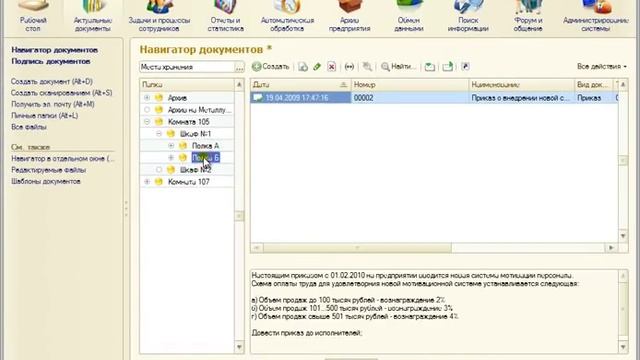Click the green pencil edit icon

317,67
